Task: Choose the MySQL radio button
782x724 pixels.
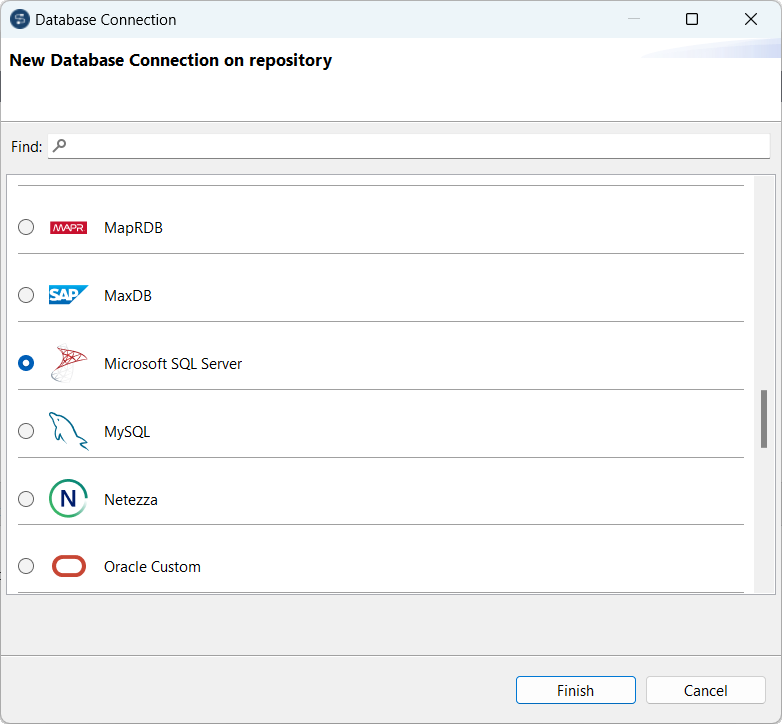Action: tap(26, 431)
